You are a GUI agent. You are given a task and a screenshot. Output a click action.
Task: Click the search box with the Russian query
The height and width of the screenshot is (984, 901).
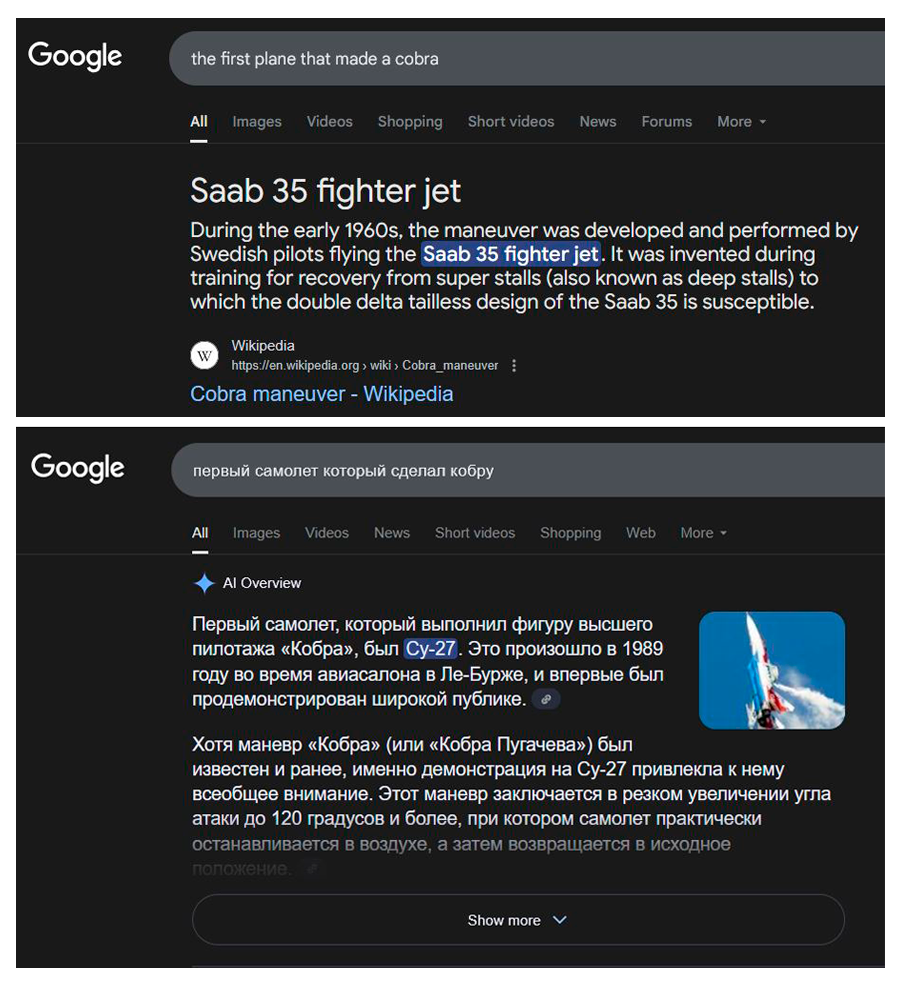click(520, 470)
